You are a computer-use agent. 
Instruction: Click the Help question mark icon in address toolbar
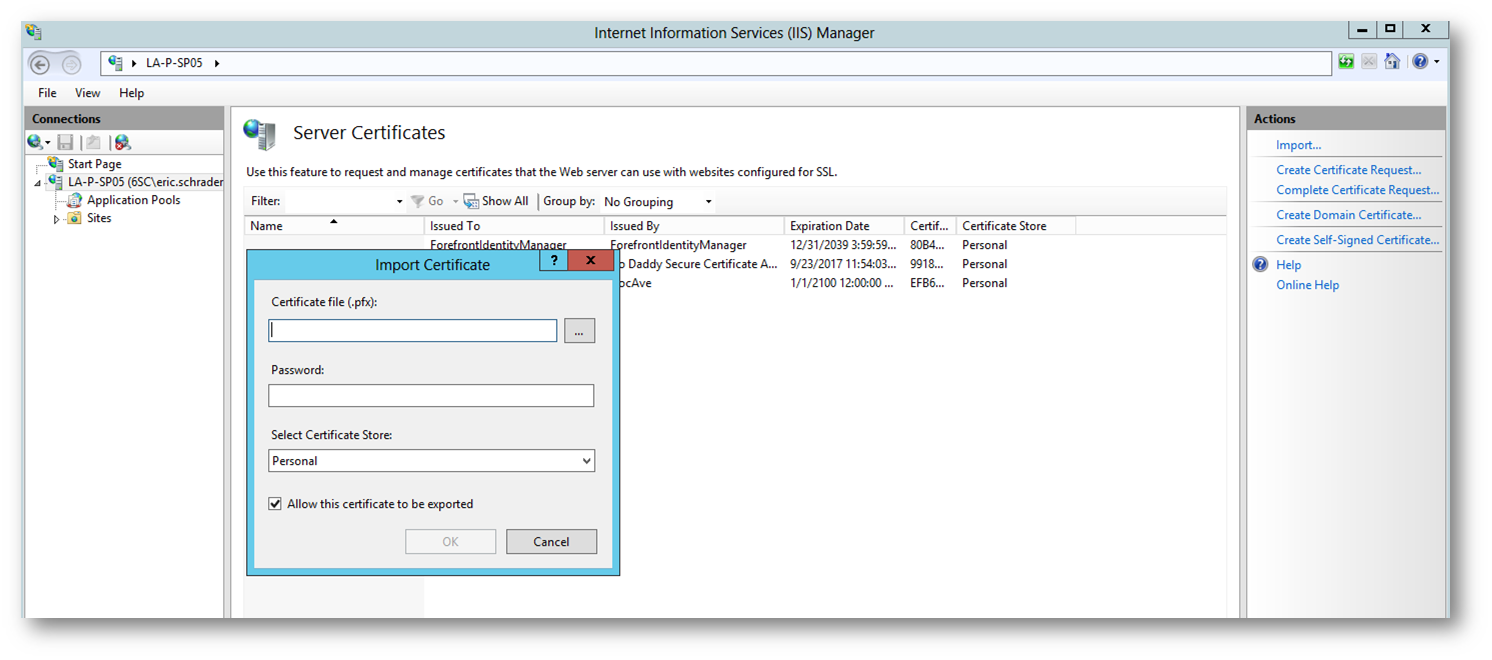point(1420,62)
